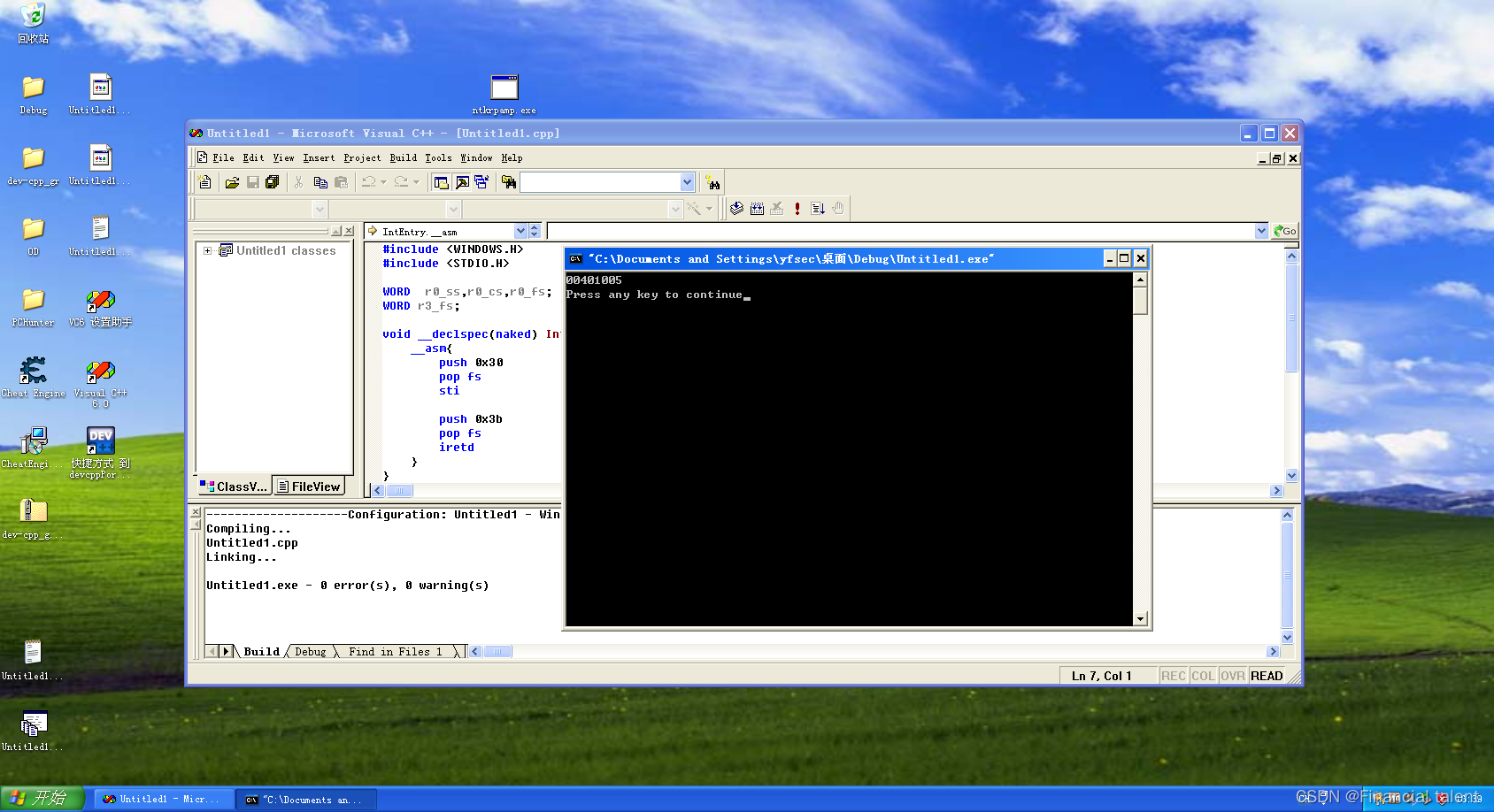1494x812 pixels.
Task: Click in the Find text input field
Action: click(600, 182)
